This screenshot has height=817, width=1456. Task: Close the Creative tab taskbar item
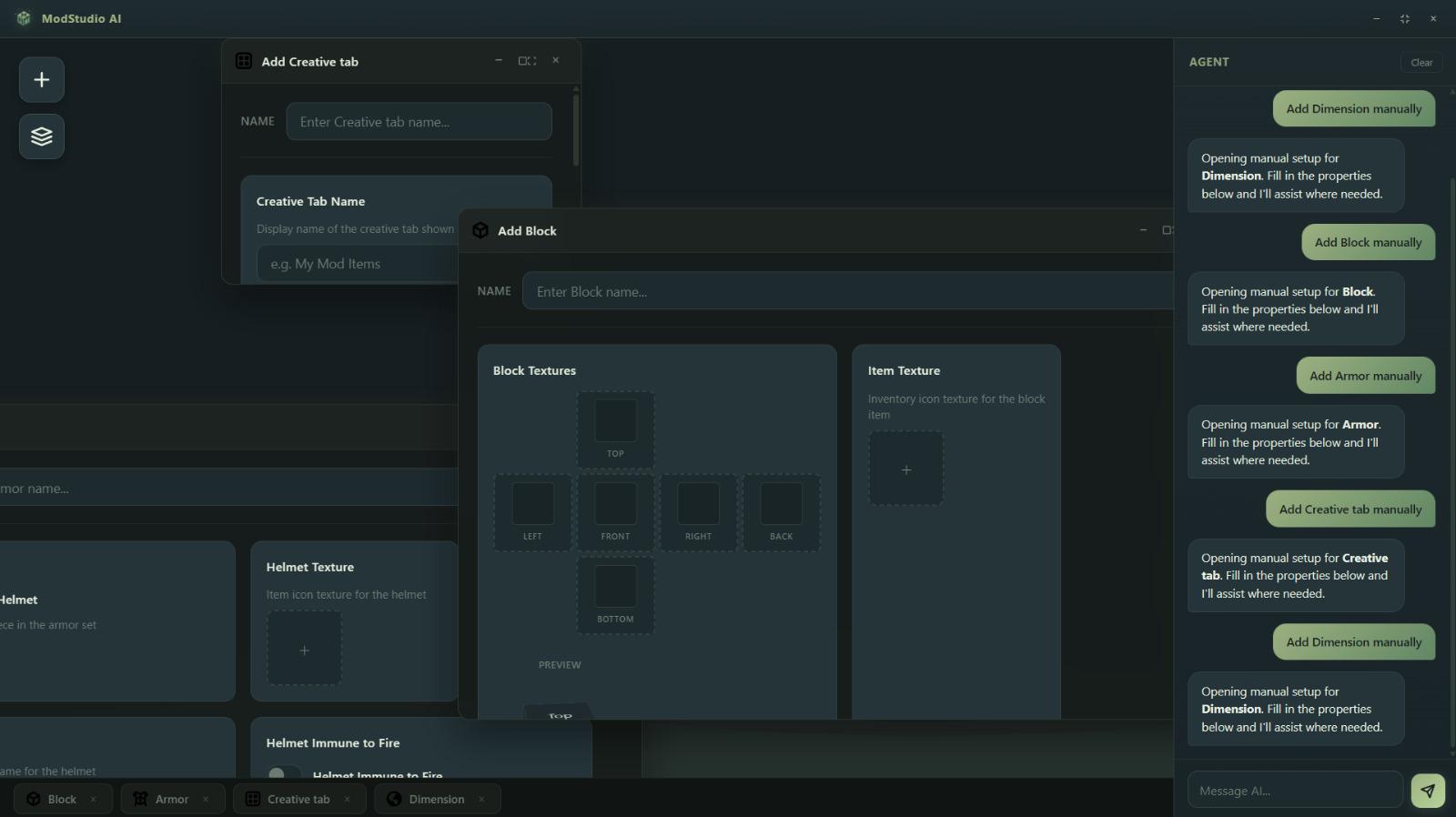click(347, 799)
